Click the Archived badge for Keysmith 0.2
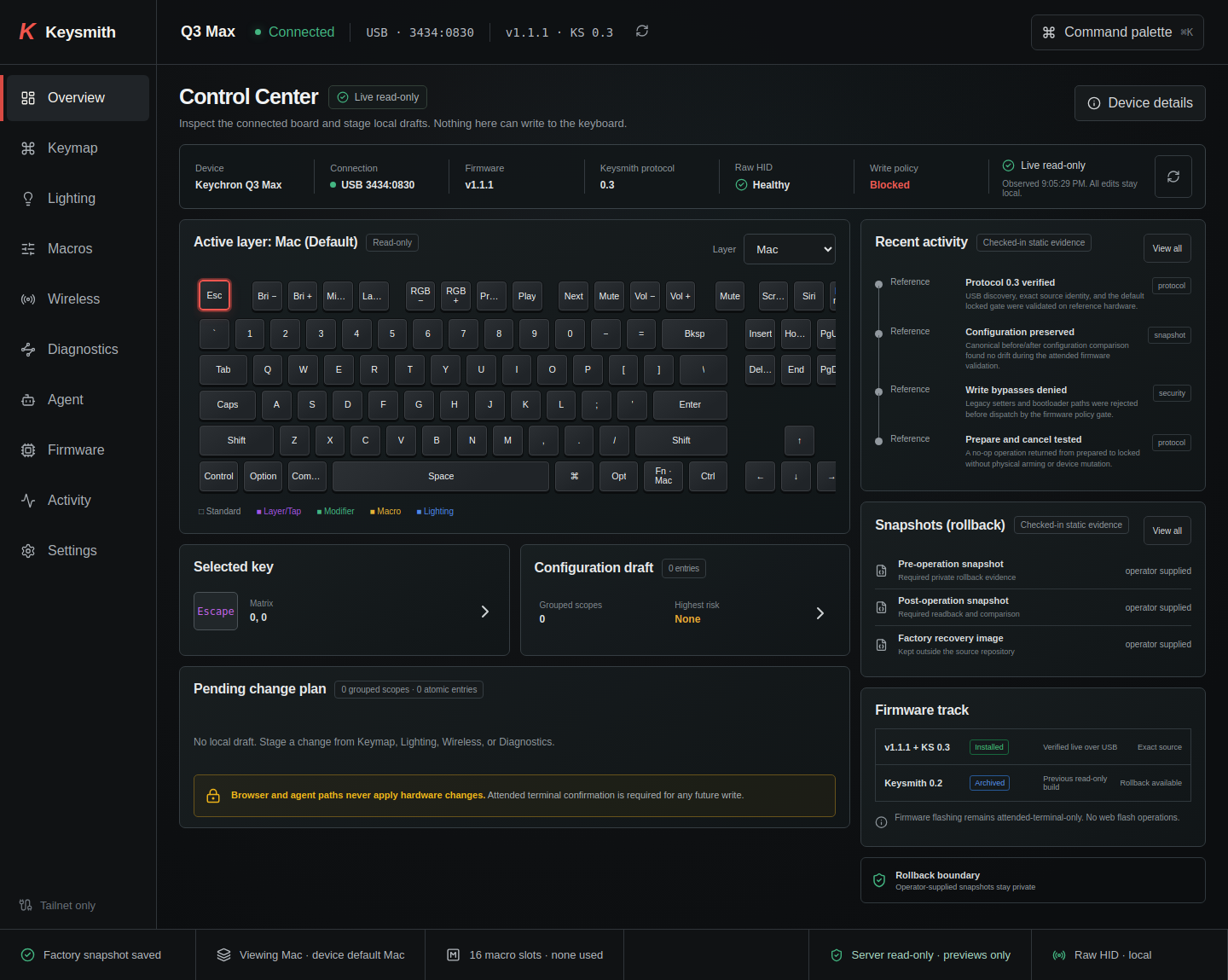The image size is (1228, 980). pos(990,783)
